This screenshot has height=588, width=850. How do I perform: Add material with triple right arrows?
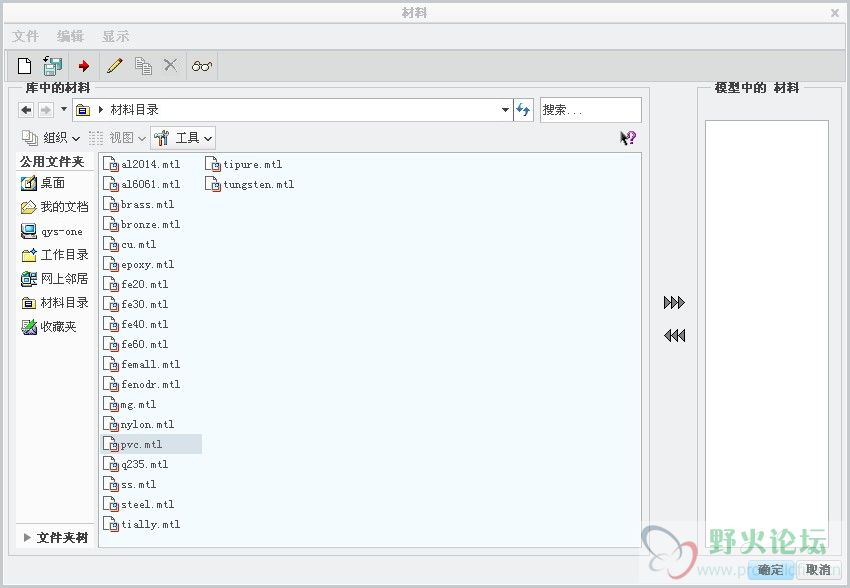coord(674,302)
